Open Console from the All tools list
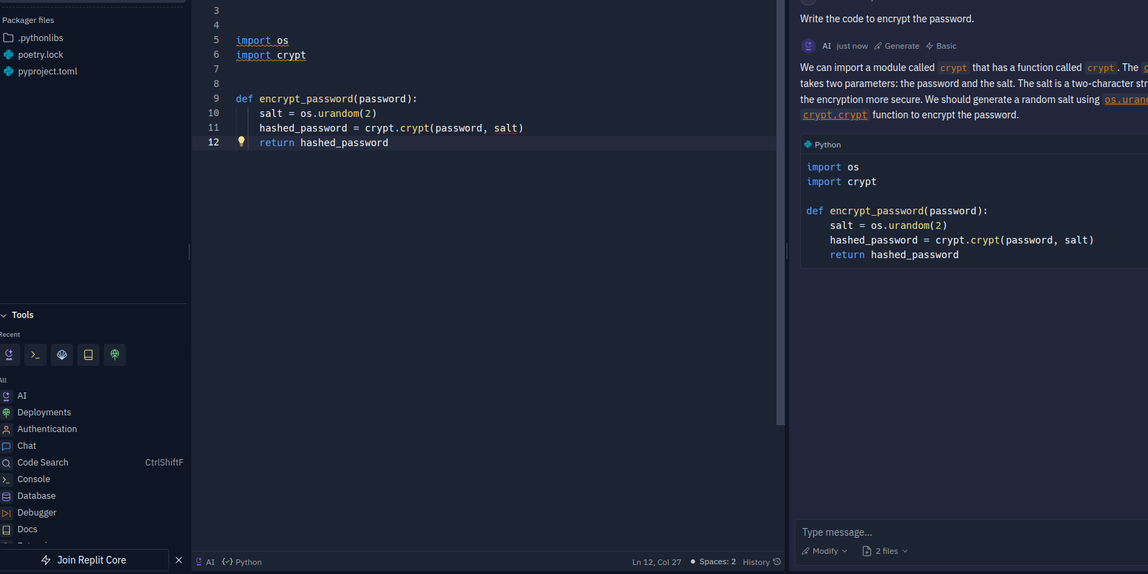This screenshot has height=574, width=1148. tap(34, 480)
